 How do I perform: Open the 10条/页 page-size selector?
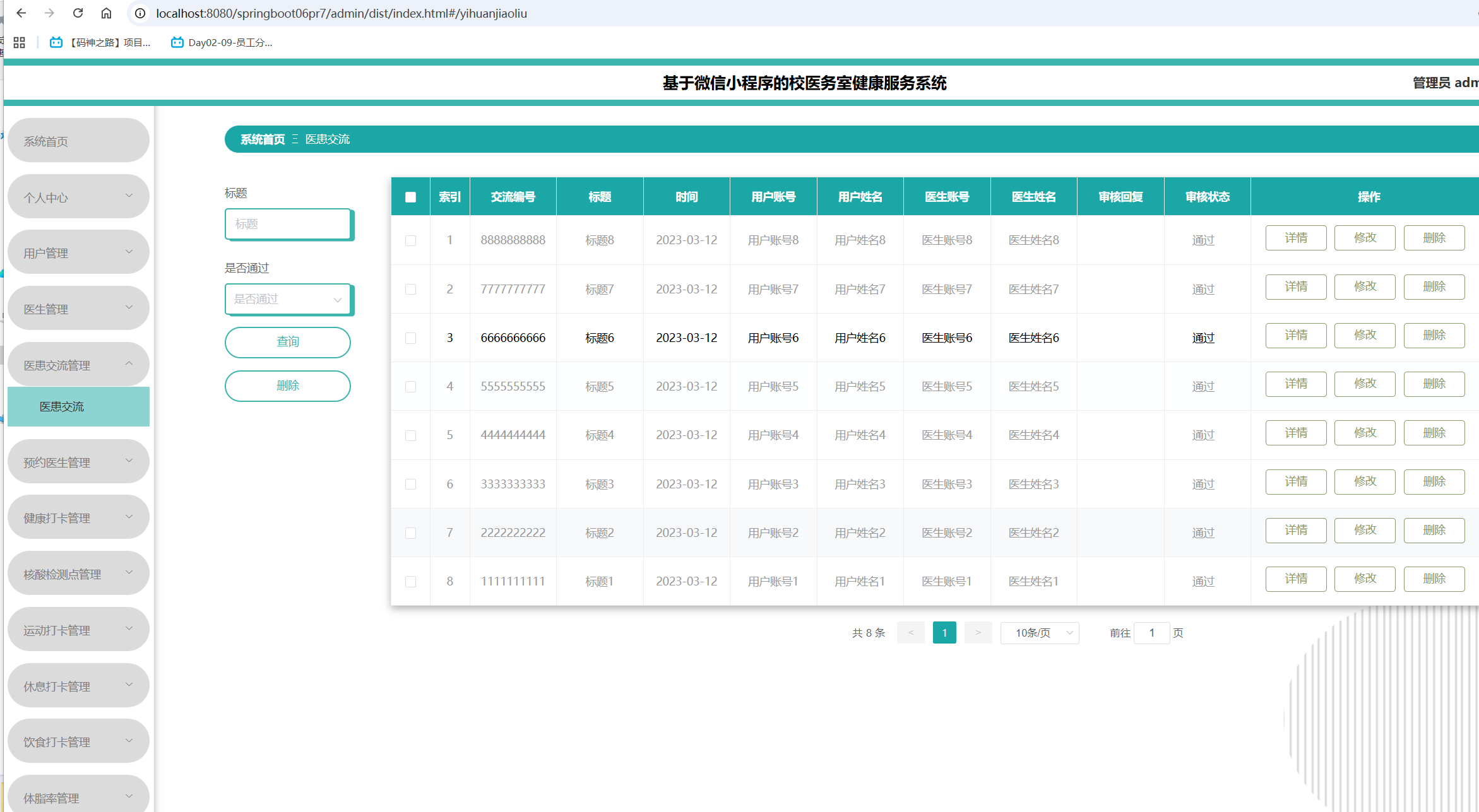point(1039,633)
